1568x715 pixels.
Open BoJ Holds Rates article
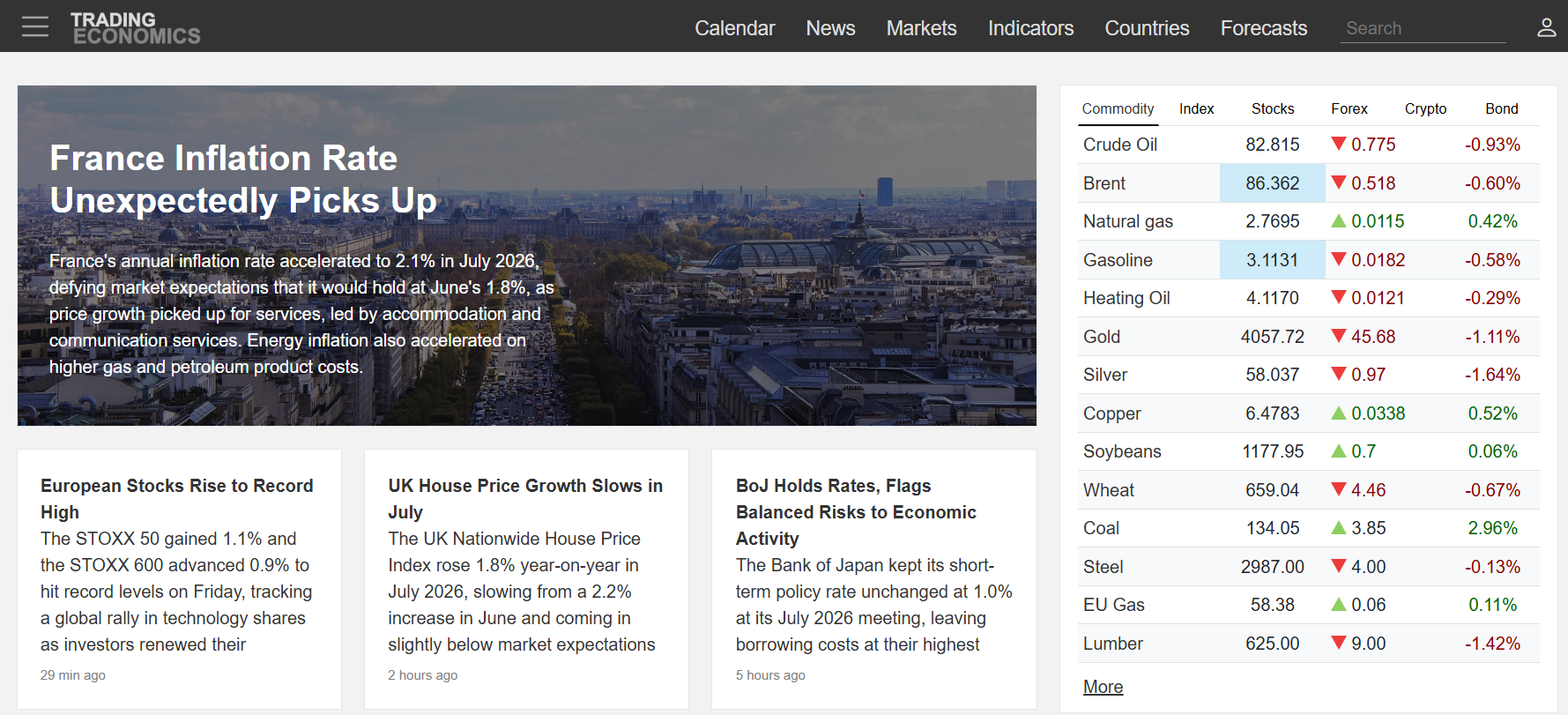coord(856,511)
